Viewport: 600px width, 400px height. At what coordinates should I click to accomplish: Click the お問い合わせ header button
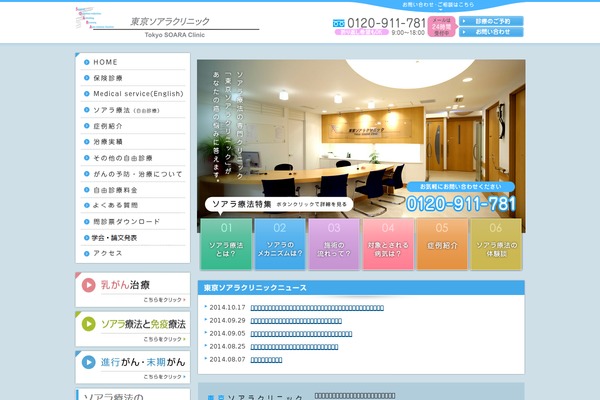491,32
